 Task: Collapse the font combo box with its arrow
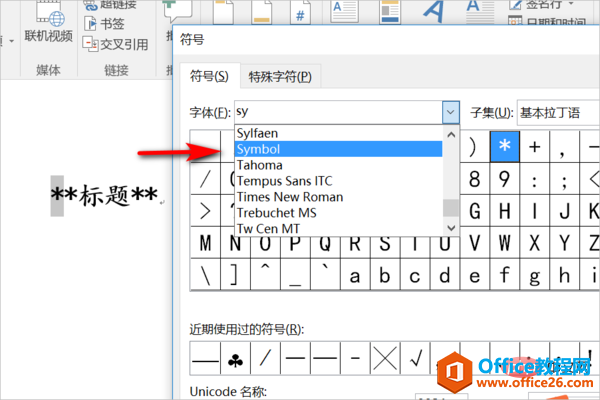[450, 112]
